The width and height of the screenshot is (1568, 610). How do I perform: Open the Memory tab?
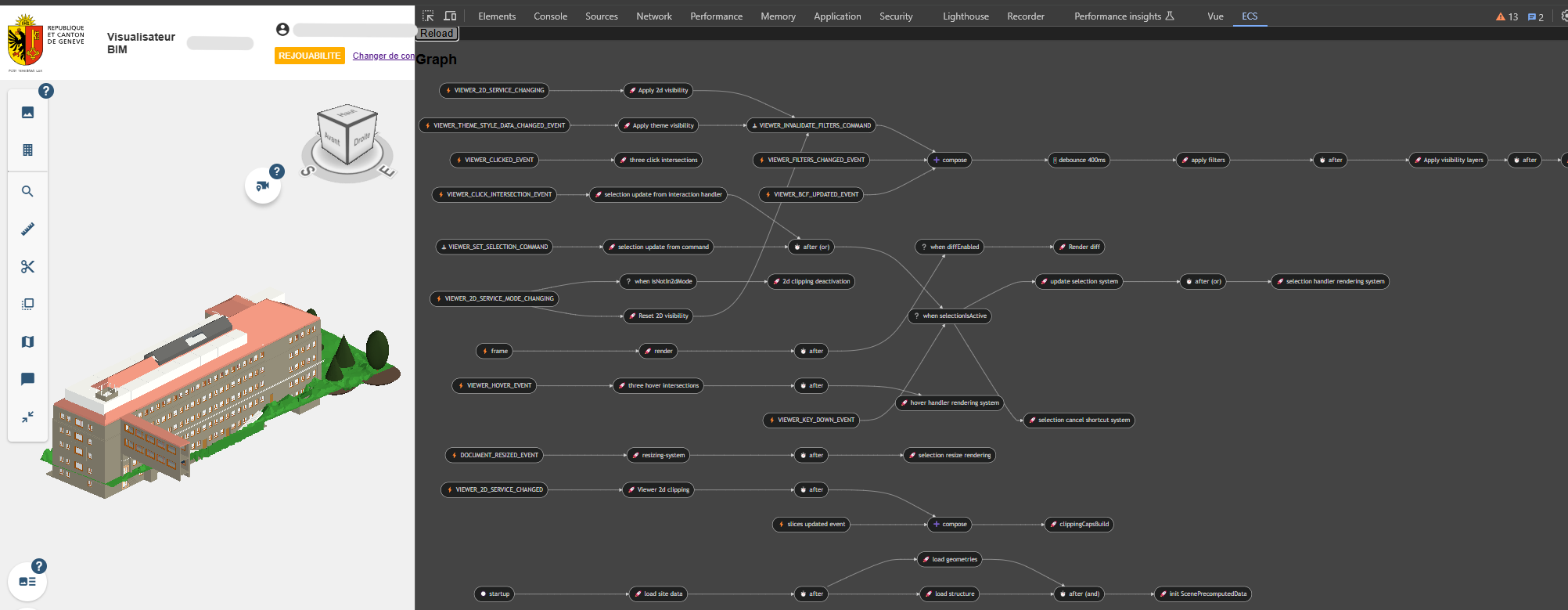778,16
